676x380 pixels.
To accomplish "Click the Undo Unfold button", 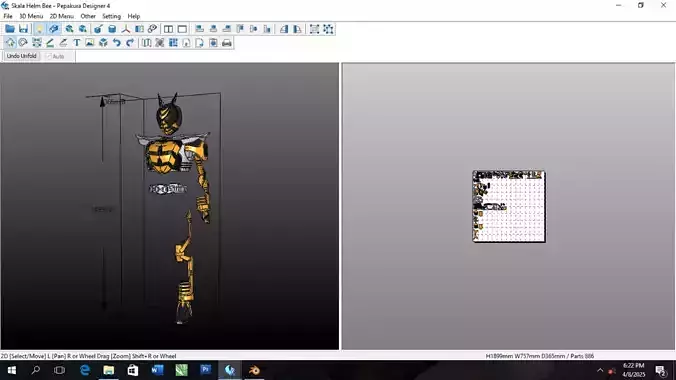I will 22,56.
